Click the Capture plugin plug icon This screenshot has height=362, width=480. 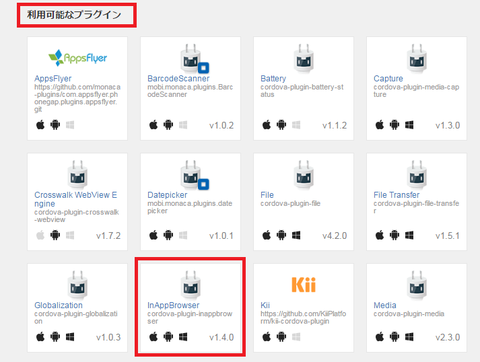click(x=417, y=59)
